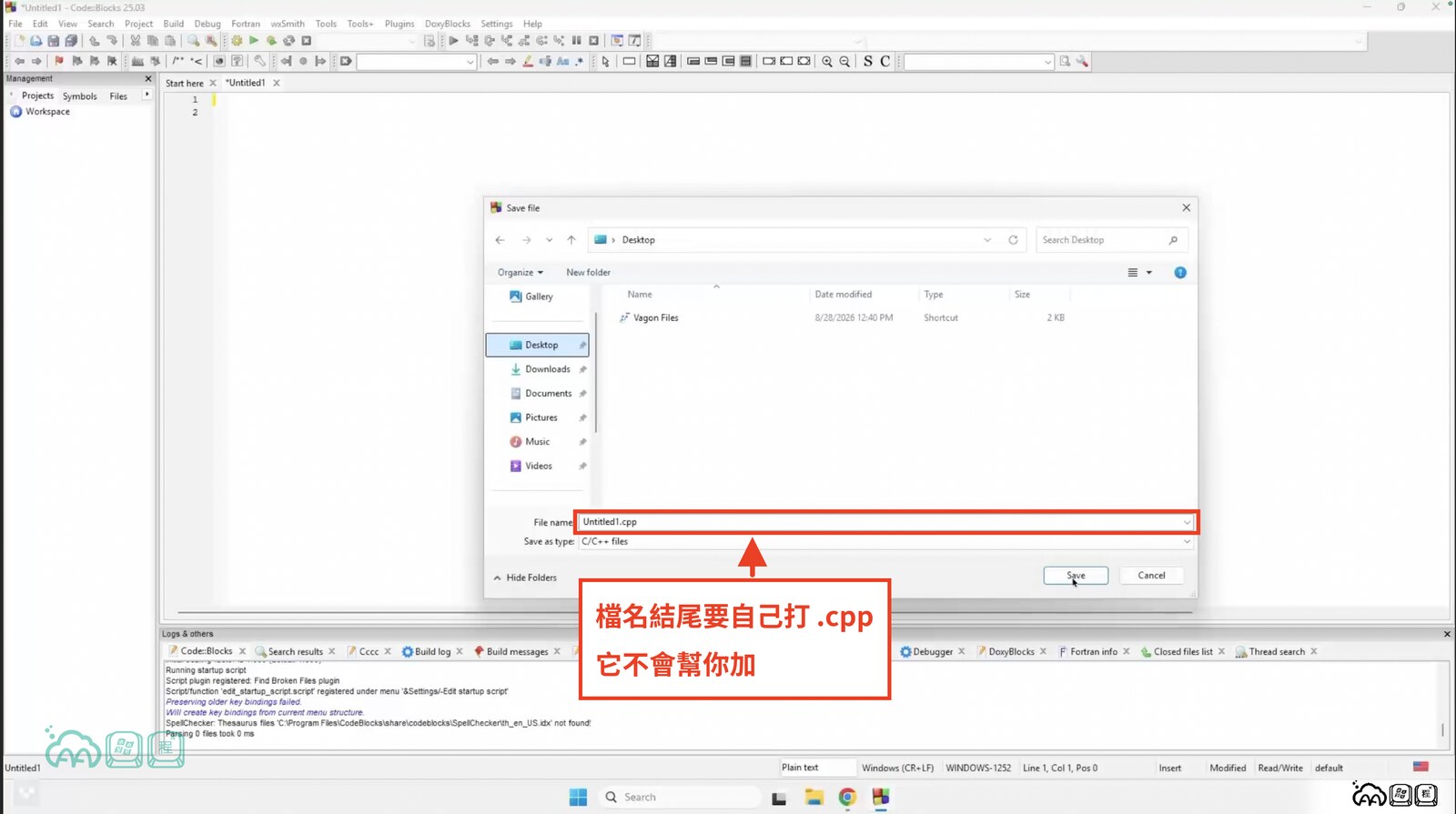1456x814 pixels.
Task: Click the editor horizontal scrollbar
Action: click(x=682, y=613)
